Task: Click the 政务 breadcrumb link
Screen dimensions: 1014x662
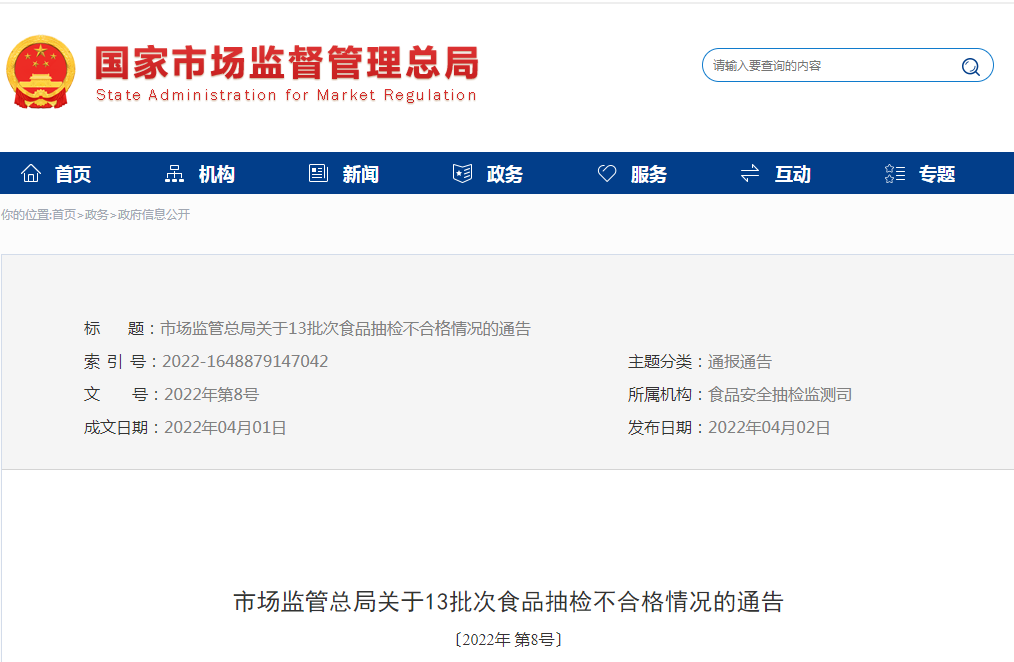Action: point(97,215)
